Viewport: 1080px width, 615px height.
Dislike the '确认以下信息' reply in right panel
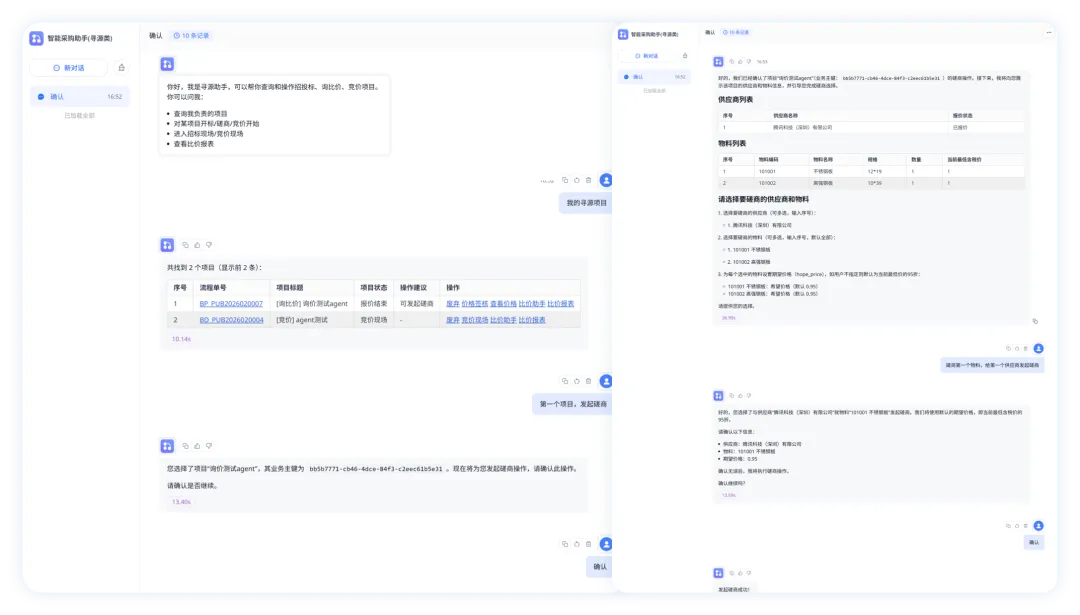coord(749,396)
